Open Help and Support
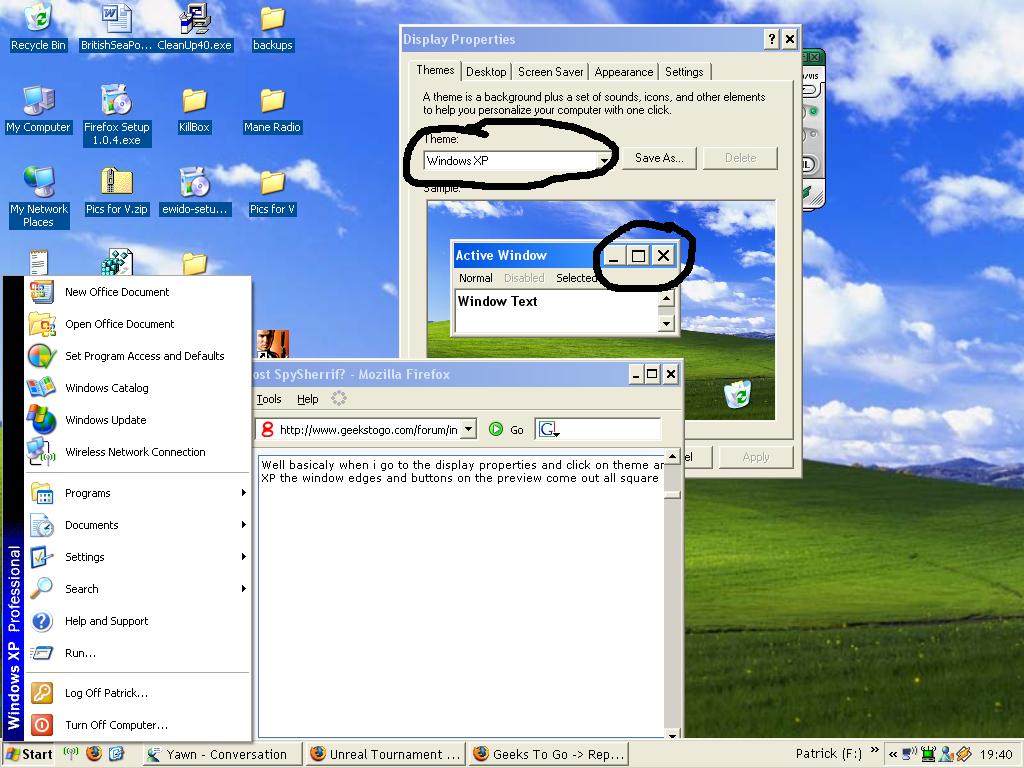This screenshot has height=768, width=1024. pyautogui.click(x=138, y=621)
